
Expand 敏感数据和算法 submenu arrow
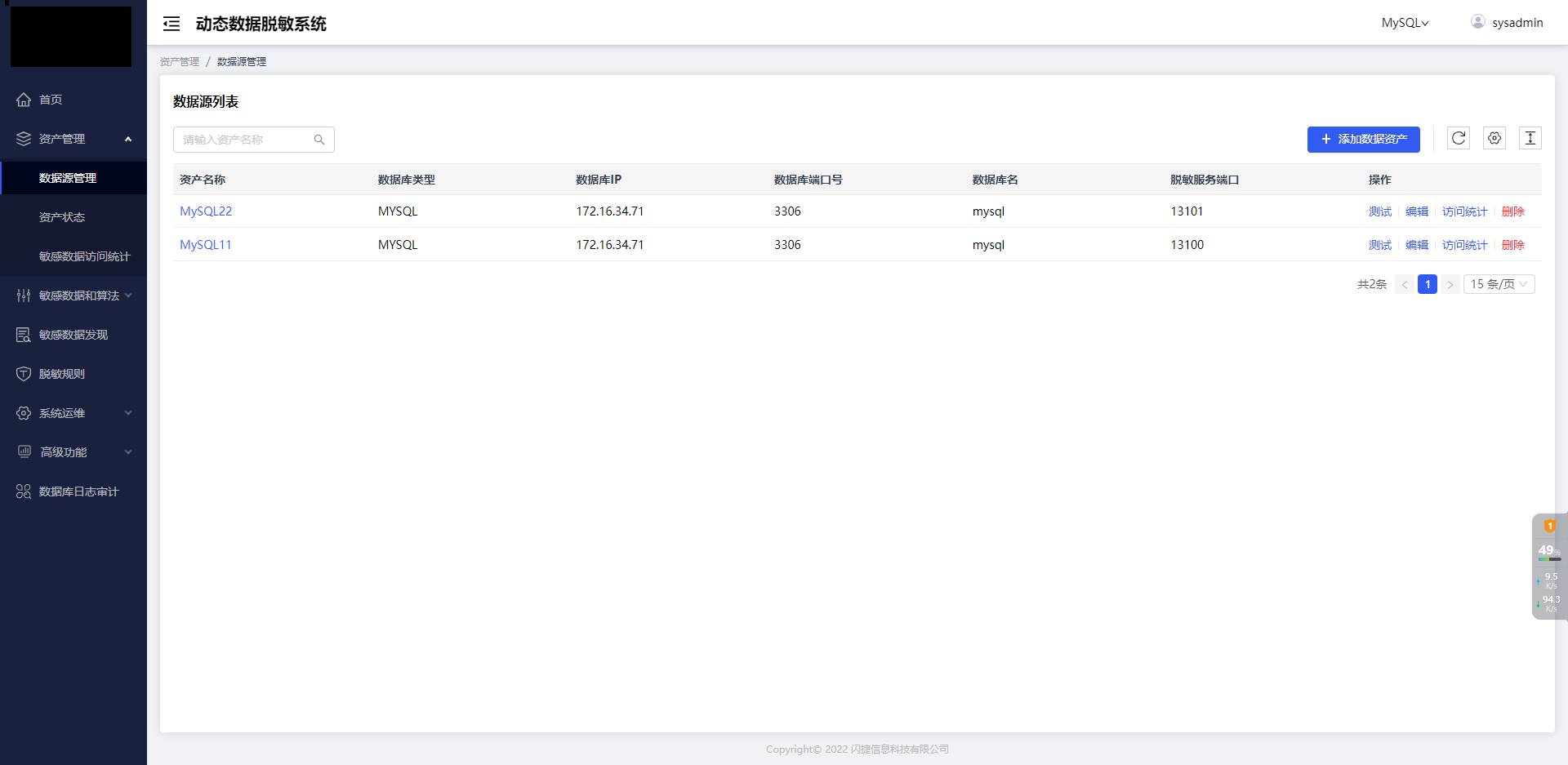pos(128,296)
